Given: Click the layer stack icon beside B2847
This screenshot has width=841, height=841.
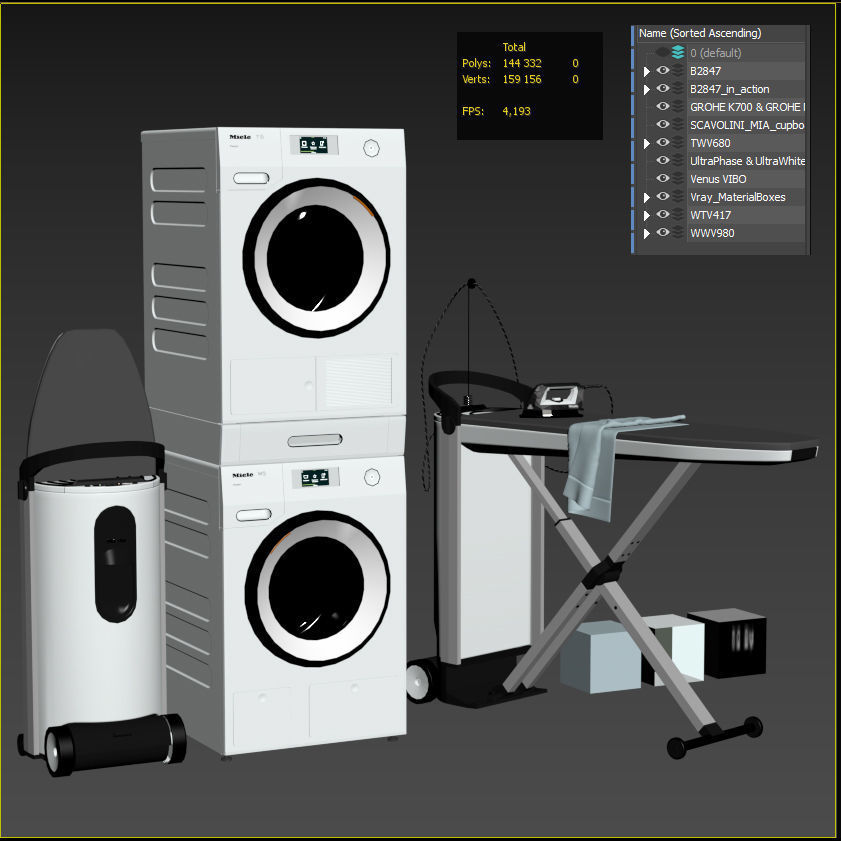Looking at the screenshot, I should (x=677, y=71).
